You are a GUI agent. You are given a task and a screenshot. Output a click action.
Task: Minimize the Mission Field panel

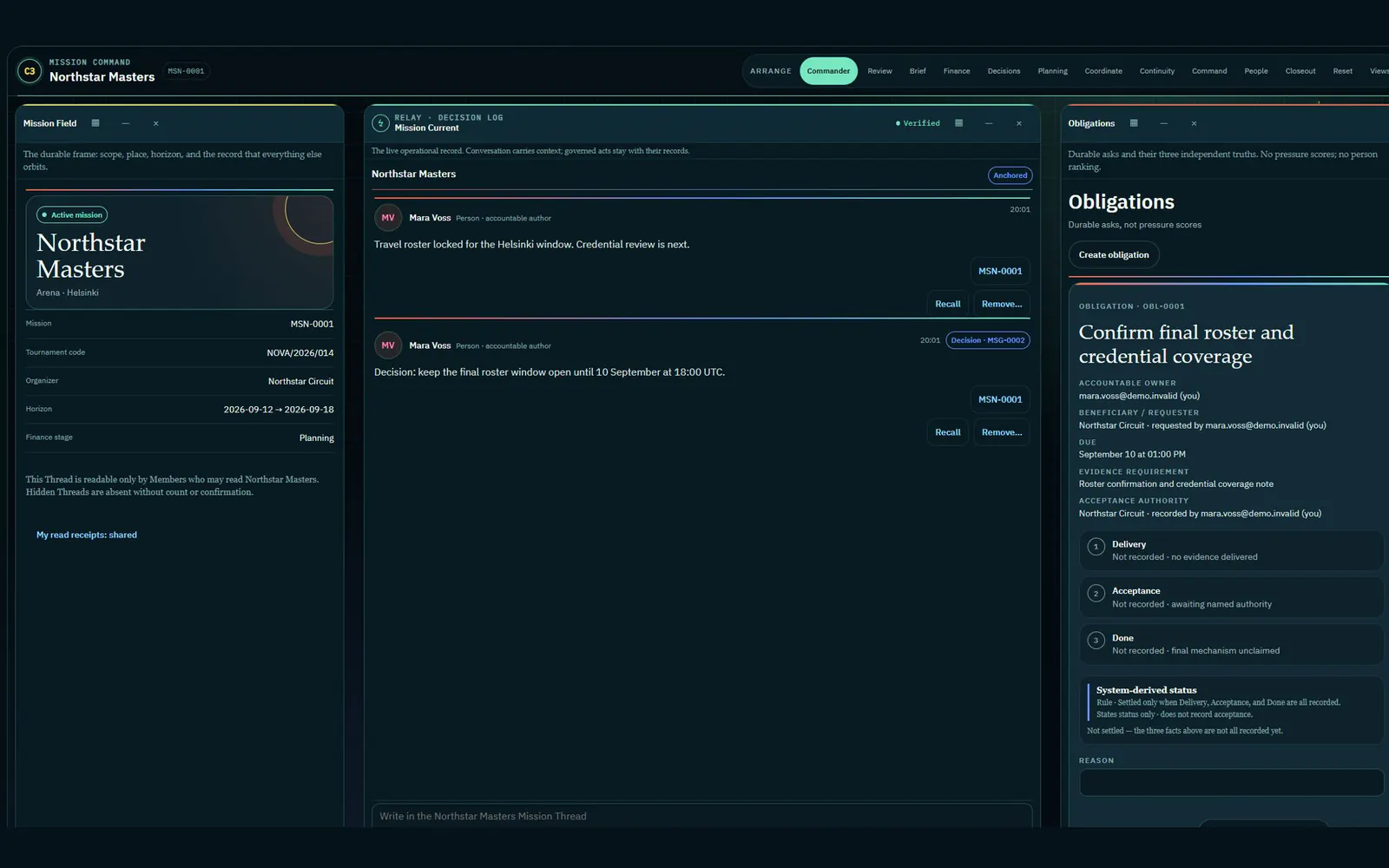(126, 123)
